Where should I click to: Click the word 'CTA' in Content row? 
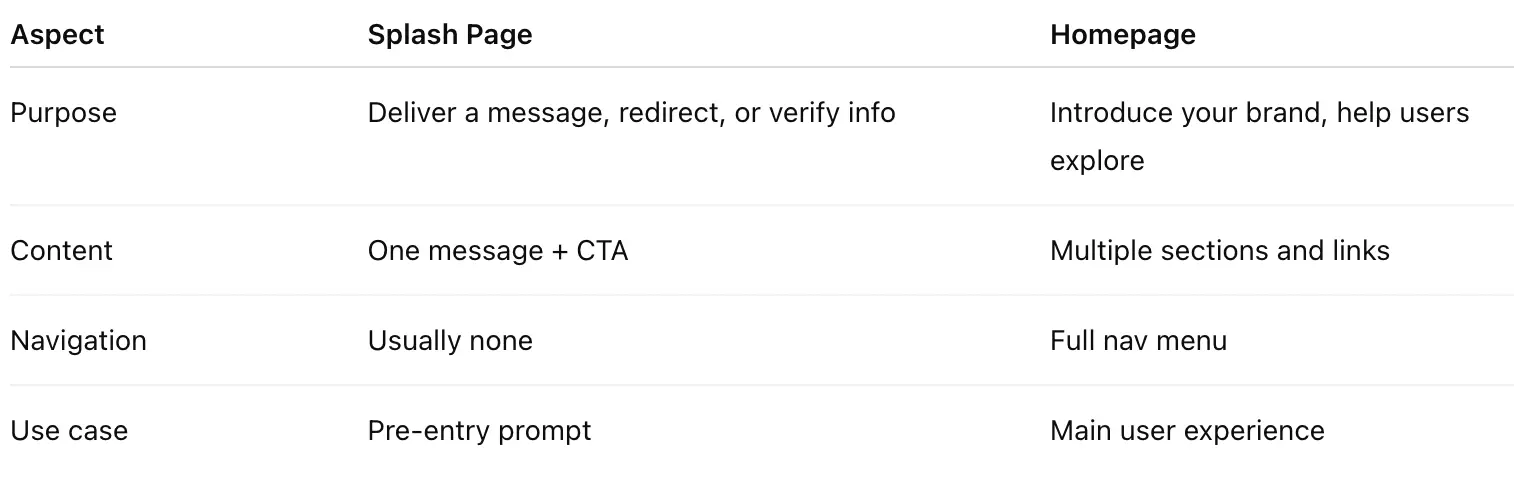click(x=603, y=250)
